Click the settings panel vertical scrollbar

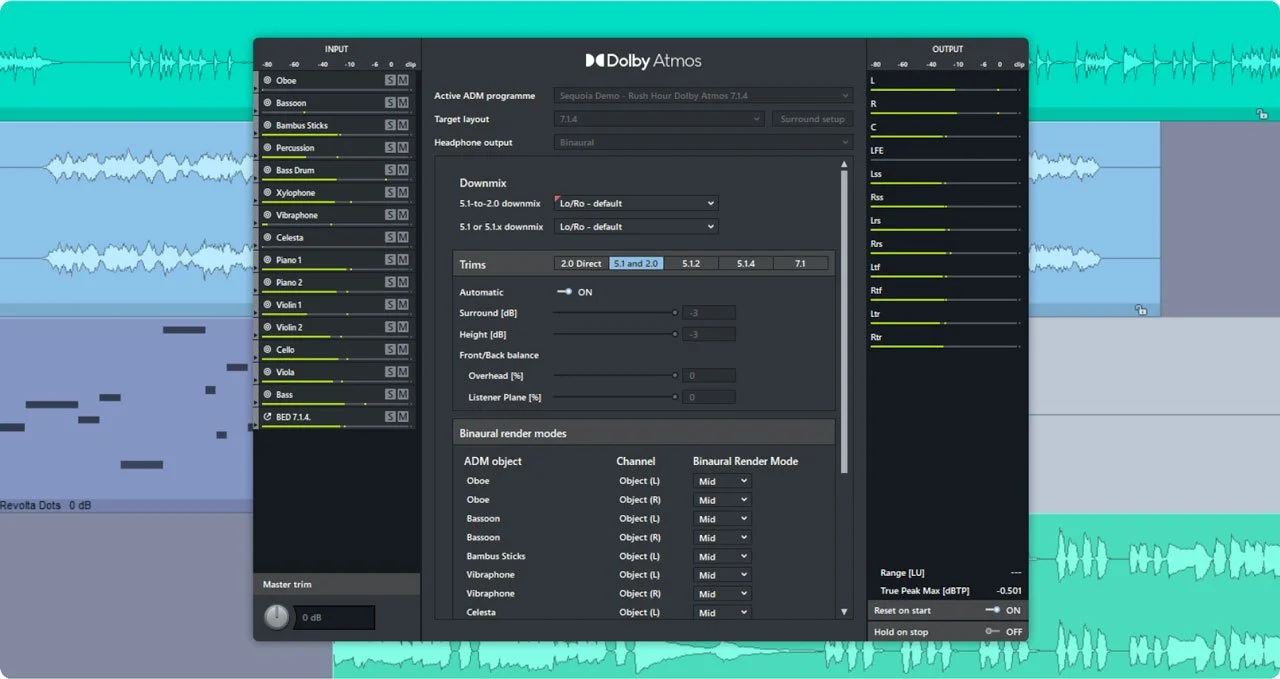tap(844, 322)
